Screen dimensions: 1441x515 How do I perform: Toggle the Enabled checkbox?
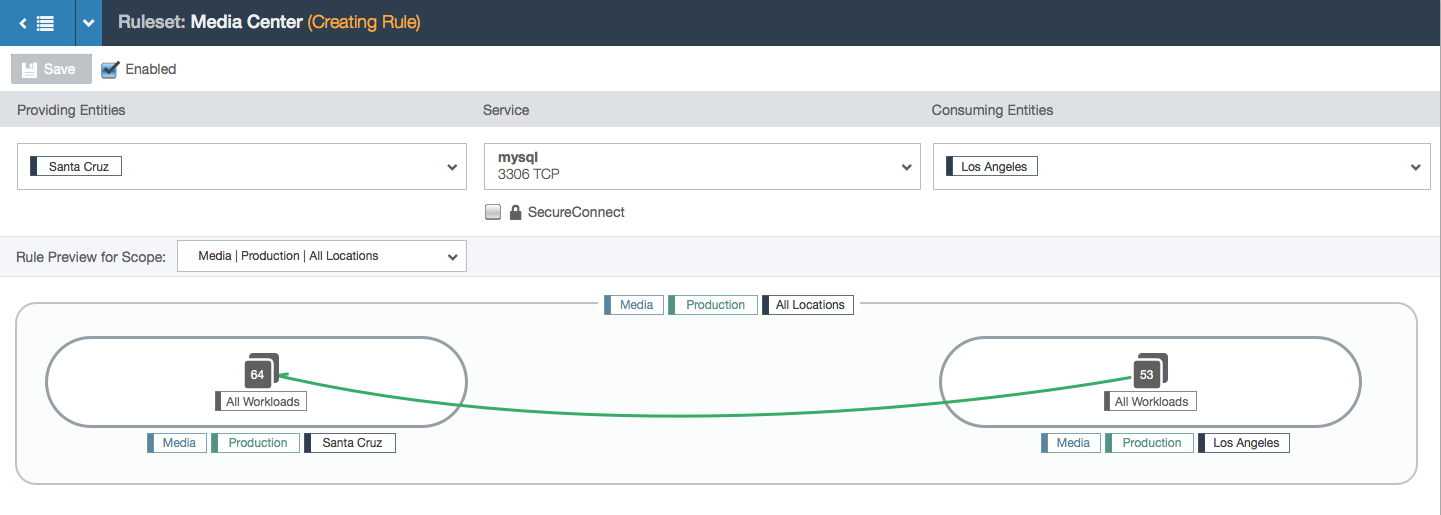110,70
